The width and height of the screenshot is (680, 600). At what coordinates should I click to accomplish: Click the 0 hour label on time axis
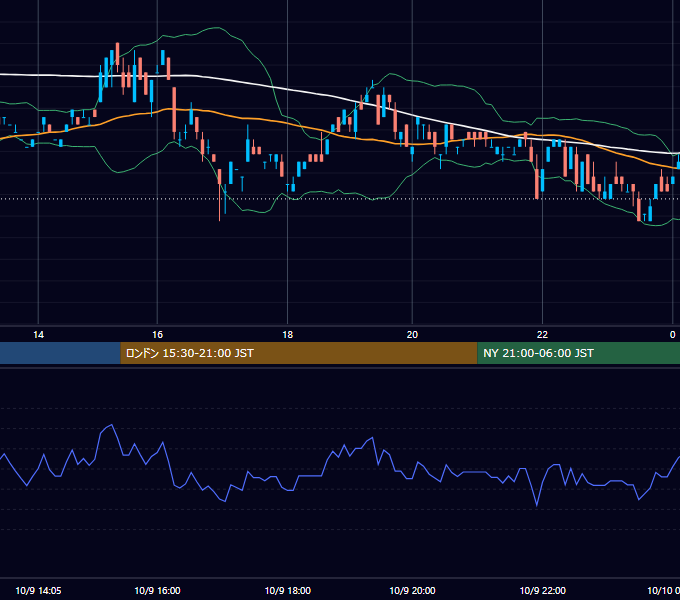pos(673,335)
